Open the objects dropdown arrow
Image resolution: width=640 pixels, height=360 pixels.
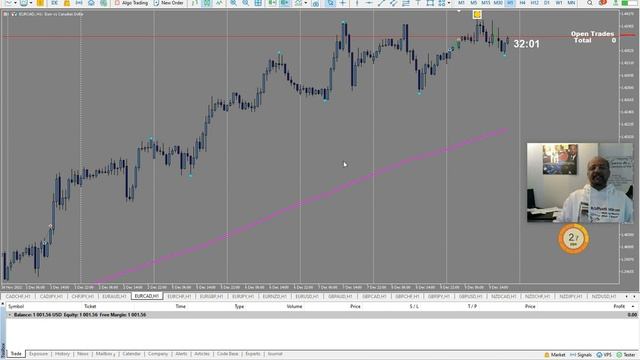point(449,3)
